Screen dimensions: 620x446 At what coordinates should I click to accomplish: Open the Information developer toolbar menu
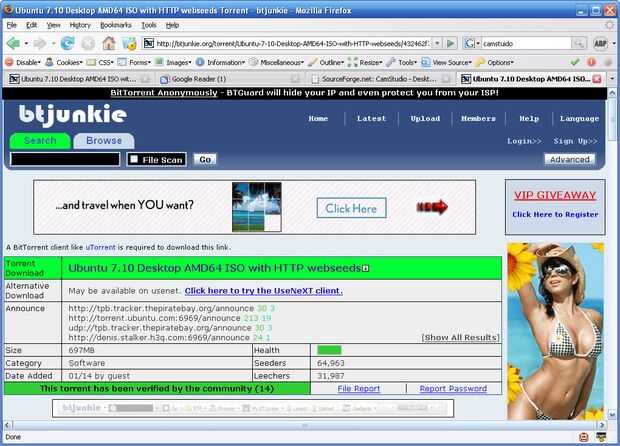tap(221, 62)
